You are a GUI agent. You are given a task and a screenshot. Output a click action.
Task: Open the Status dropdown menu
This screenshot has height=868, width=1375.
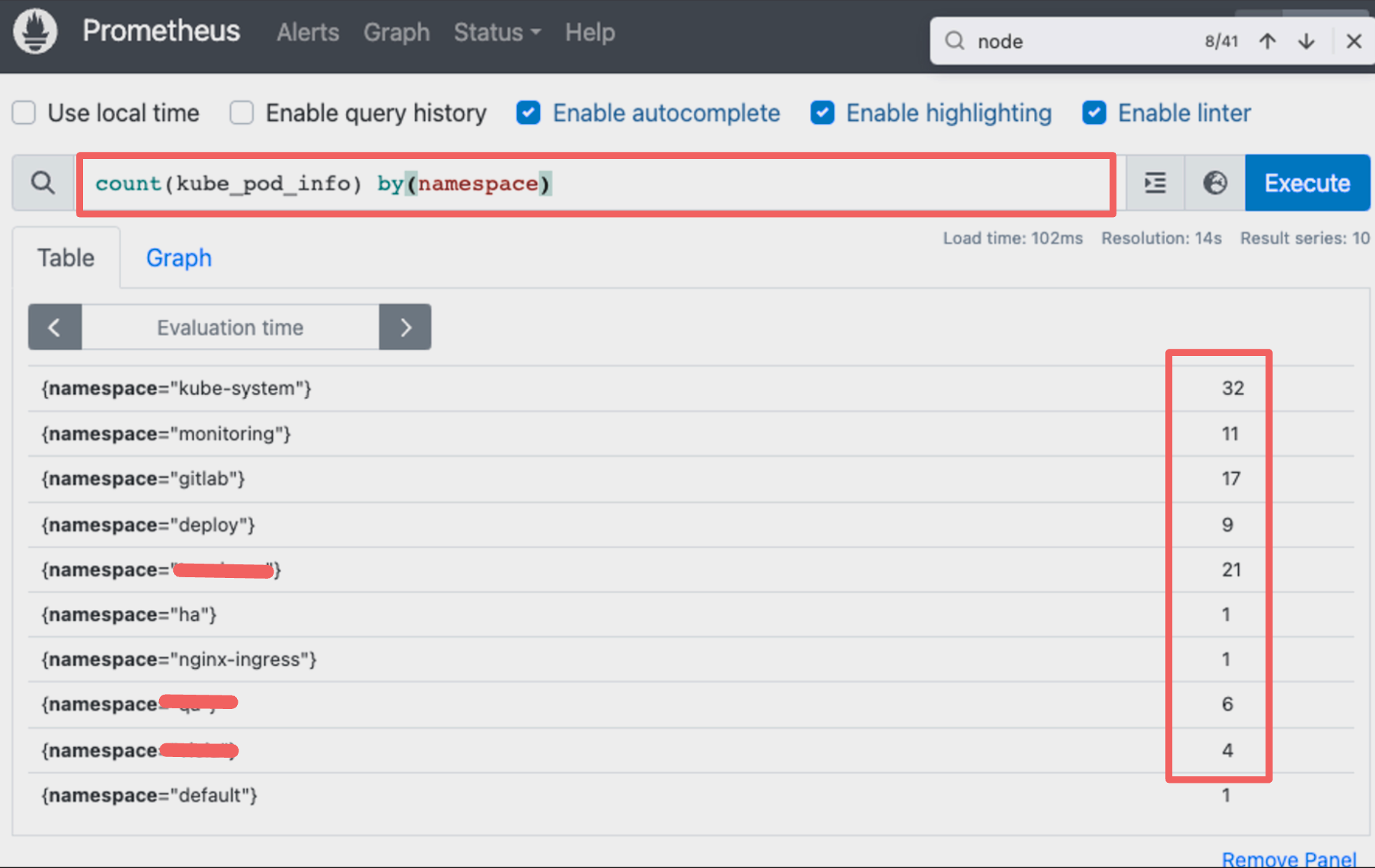497,32
